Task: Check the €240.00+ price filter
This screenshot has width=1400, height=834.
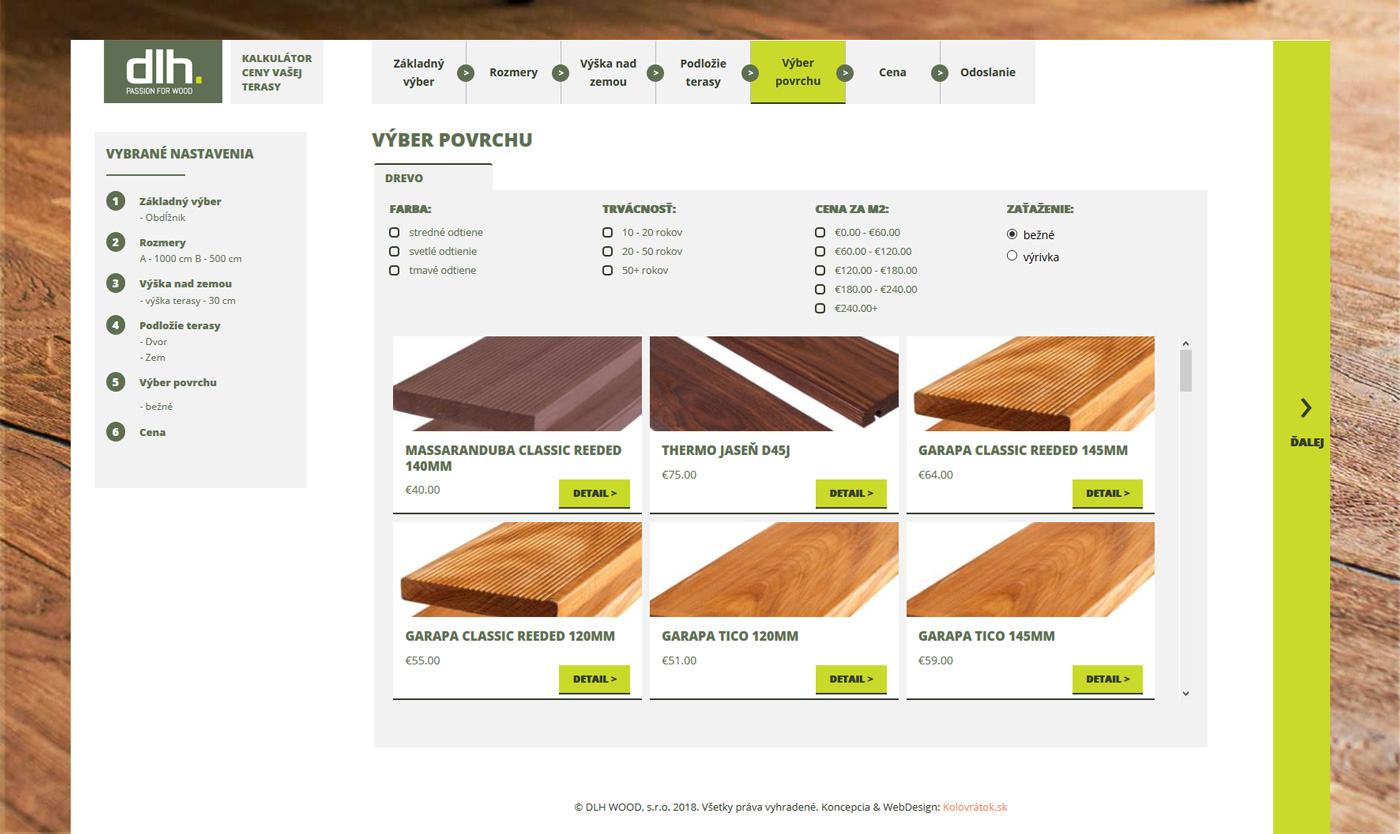Action: (x=820, y=308)
